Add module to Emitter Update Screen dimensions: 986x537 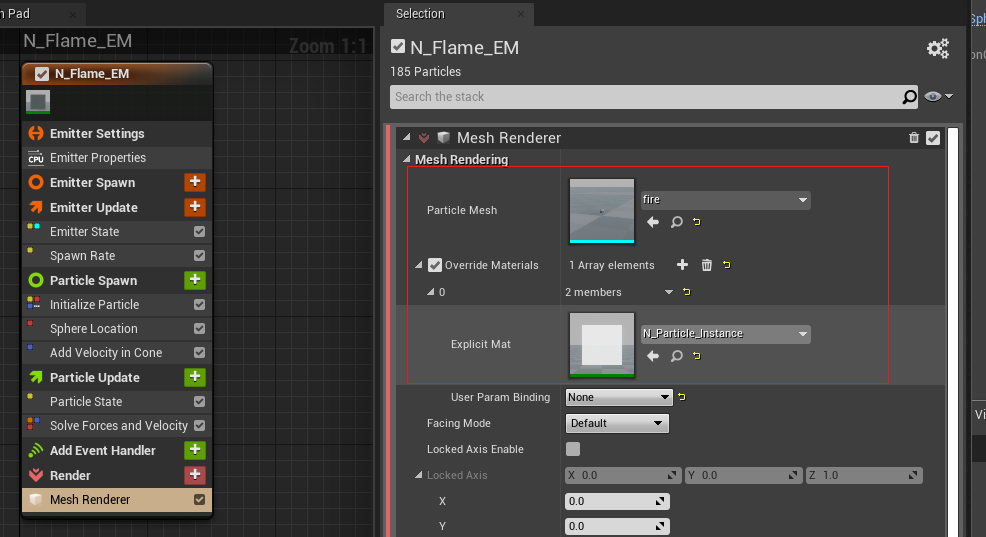195,207
